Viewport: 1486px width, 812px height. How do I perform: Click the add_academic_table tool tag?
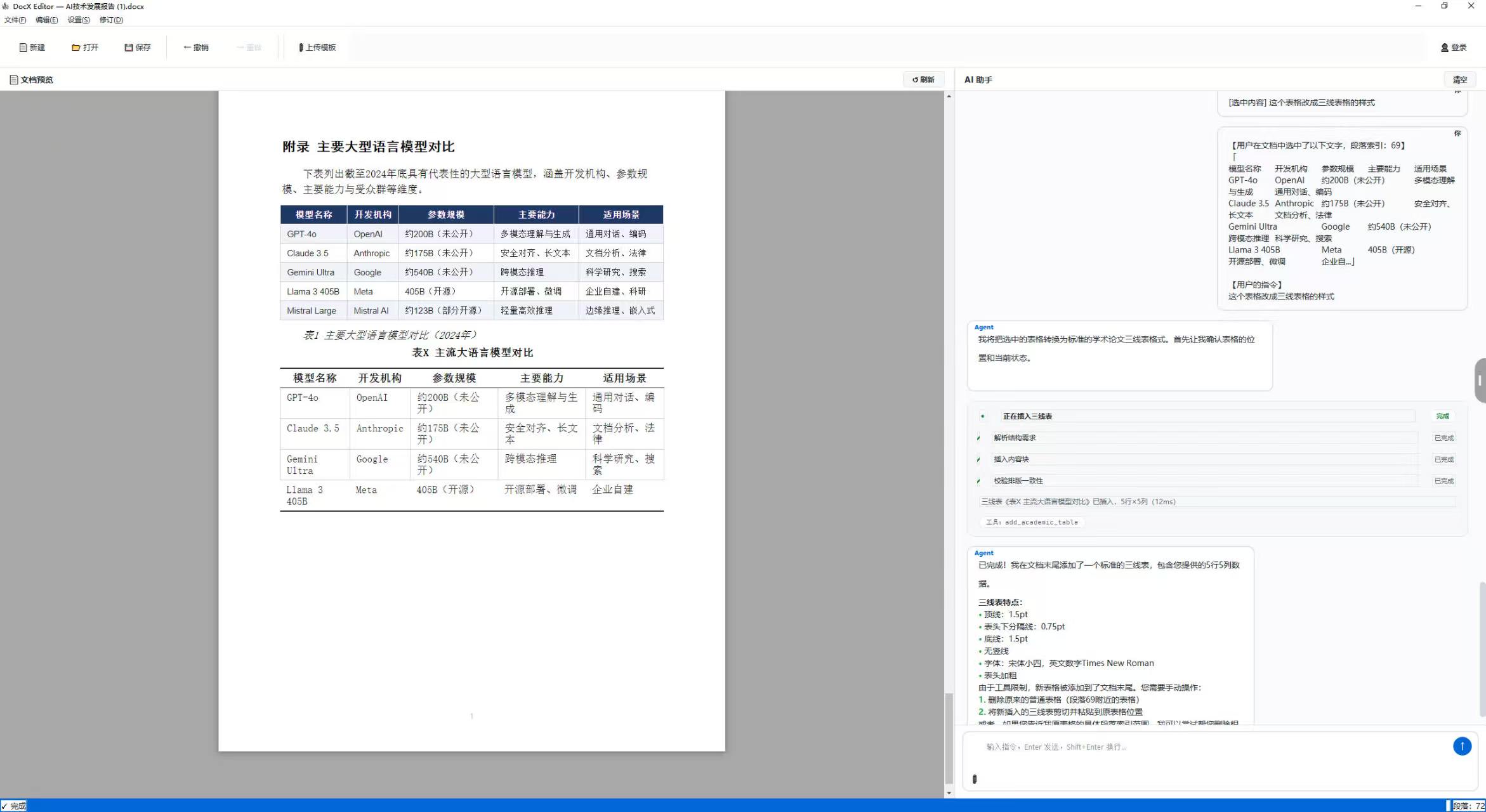[x=1032, y=523]
